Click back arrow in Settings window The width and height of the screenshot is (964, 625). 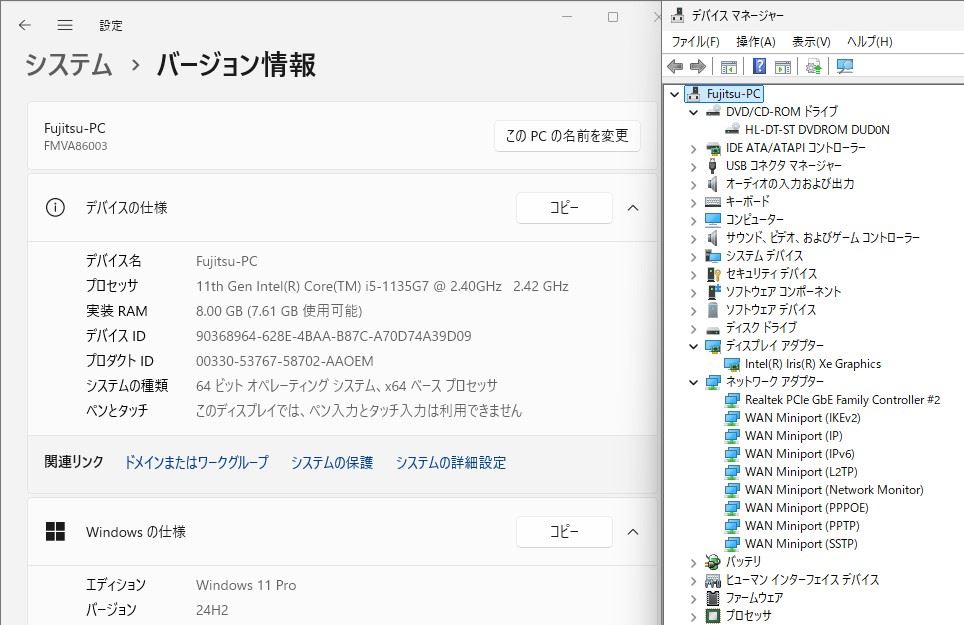pos(25,25)
